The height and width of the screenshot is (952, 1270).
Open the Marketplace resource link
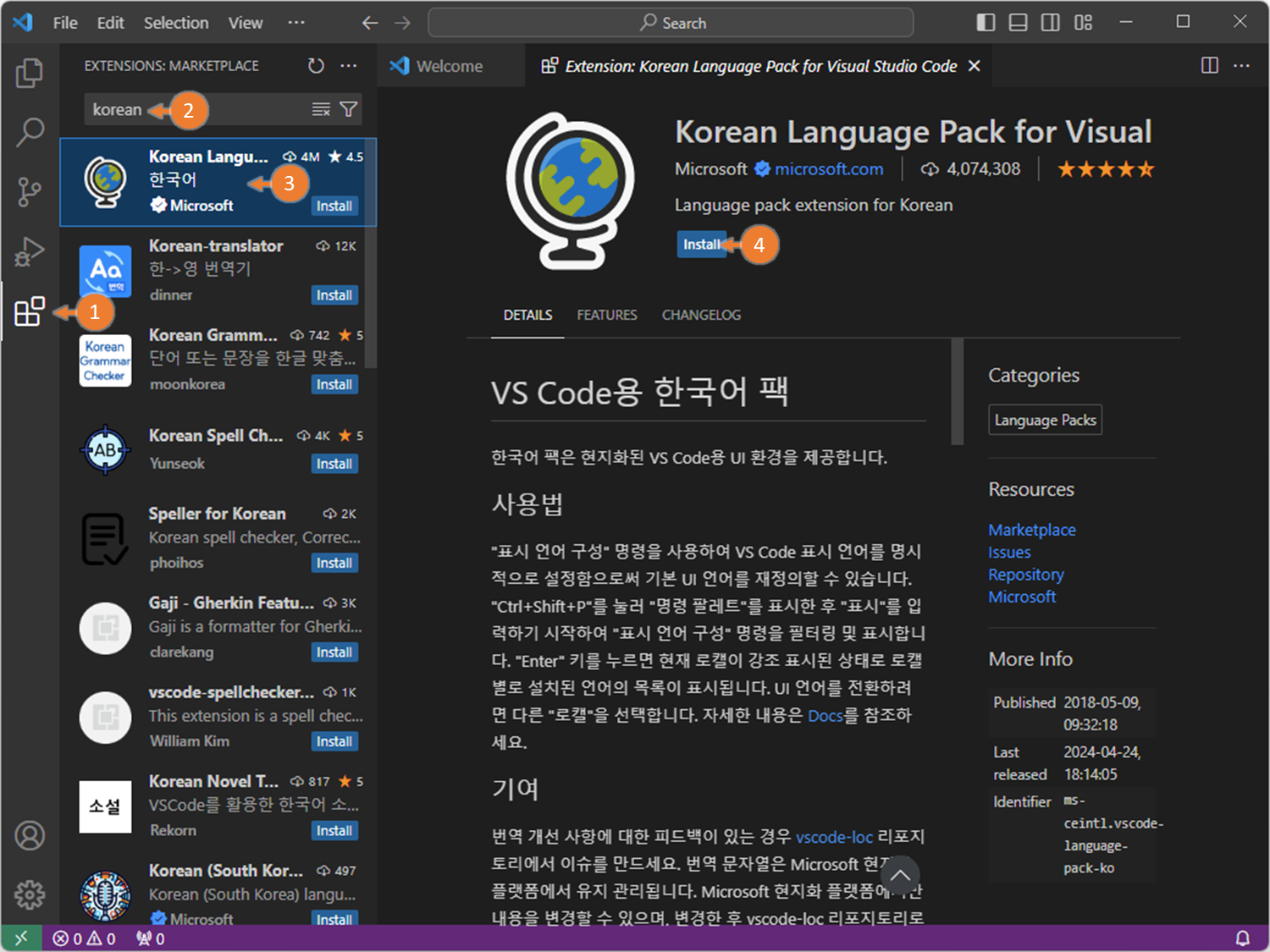pos(1032,530)
